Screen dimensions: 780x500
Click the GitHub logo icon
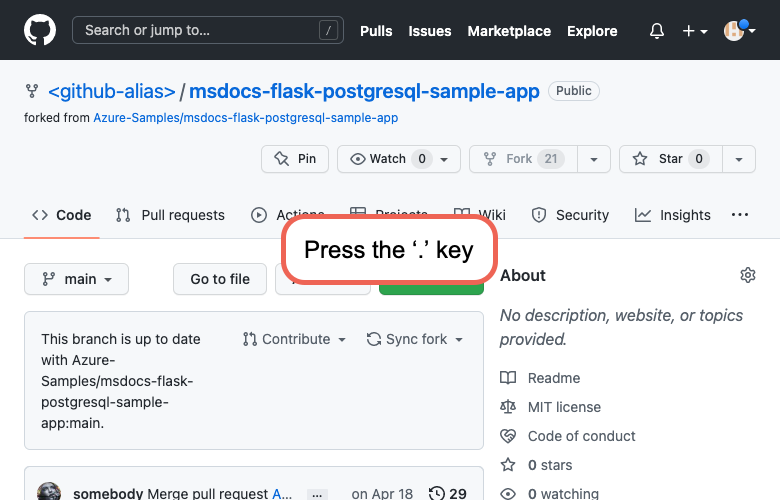(x=40, y=30)
